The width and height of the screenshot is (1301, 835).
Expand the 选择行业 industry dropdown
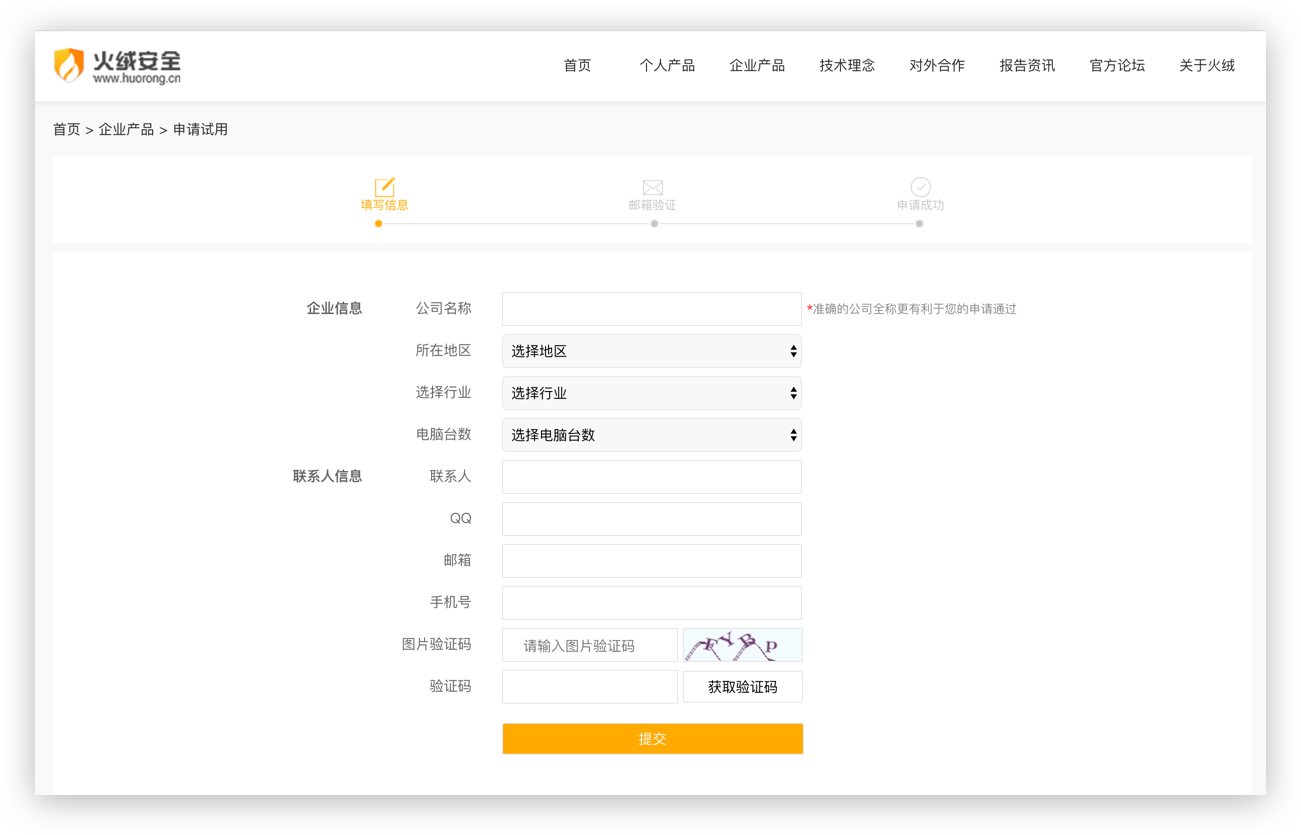pos(652,393)
